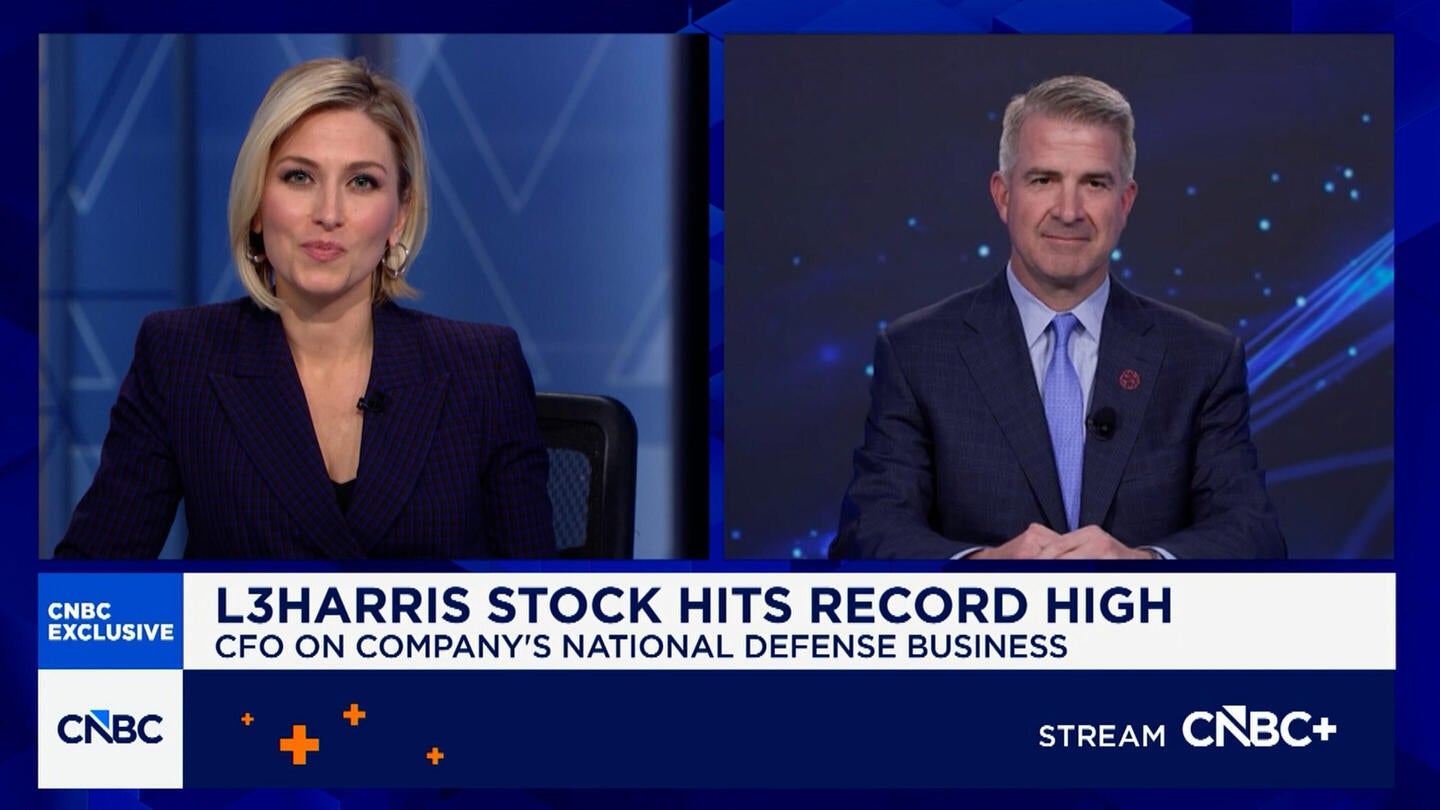This screenshot has height=810, width=1440.
Task: Click the CFO guest video panel
Action: coord(1058,296)
